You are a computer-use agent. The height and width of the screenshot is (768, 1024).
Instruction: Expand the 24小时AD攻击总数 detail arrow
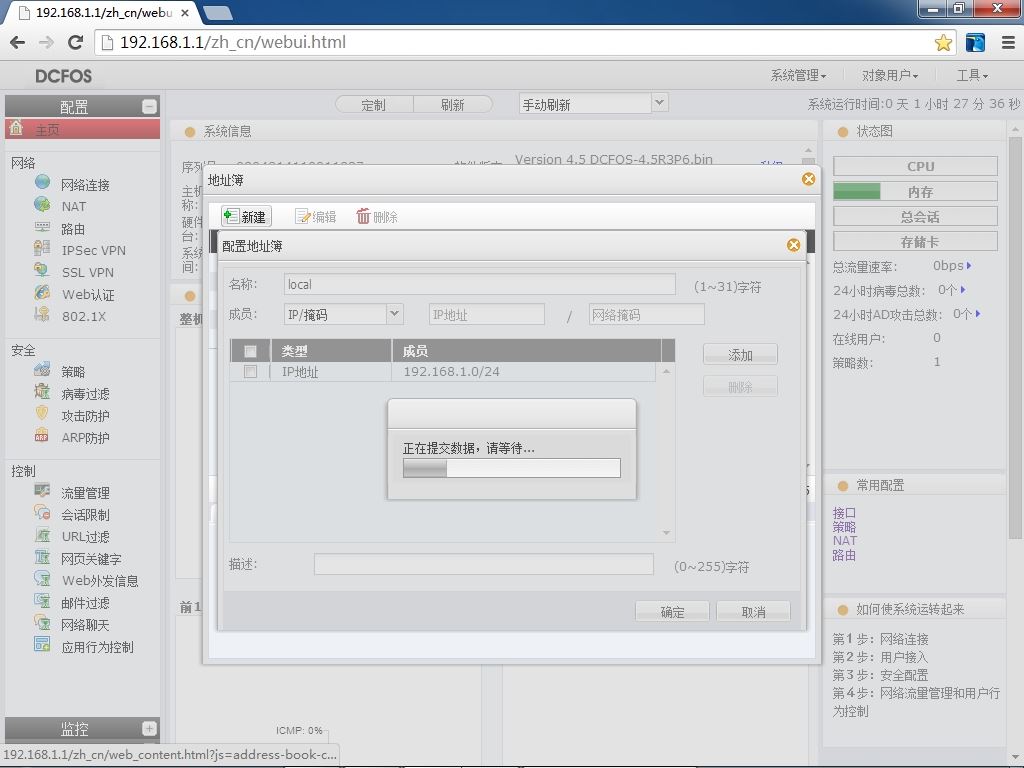978,314
